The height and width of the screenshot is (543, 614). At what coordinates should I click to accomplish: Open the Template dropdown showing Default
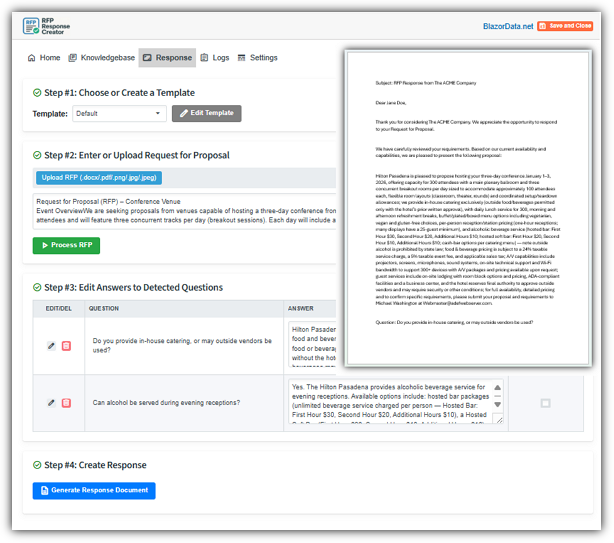click(x=119, y=114)
